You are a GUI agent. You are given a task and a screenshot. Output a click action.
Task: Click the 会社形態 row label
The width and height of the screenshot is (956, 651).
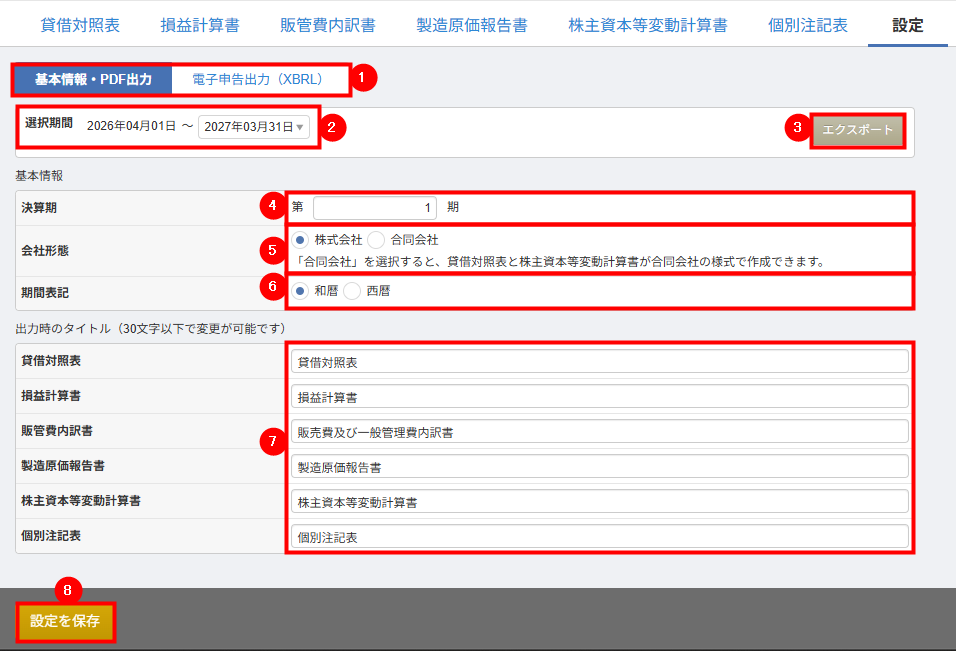click(x=45, y=251)
